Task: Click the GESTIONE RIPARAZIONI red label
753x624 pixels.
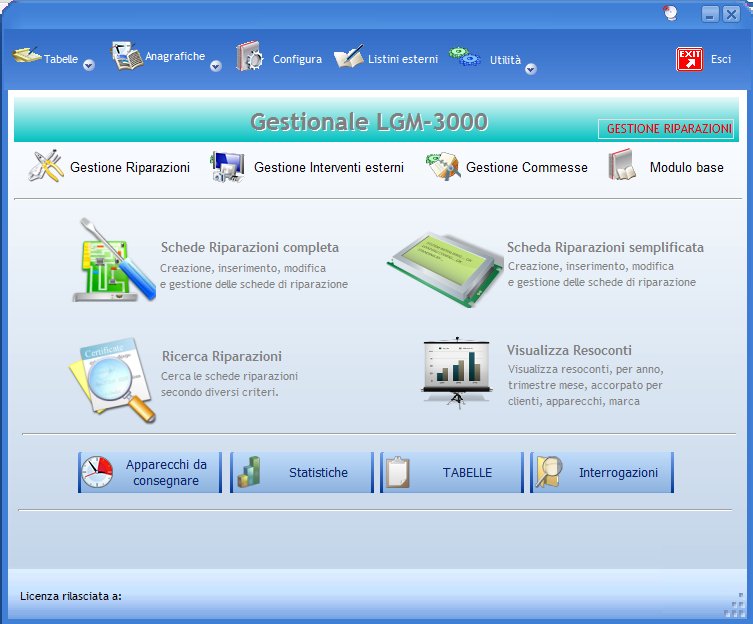Action: tap(668, 130)
